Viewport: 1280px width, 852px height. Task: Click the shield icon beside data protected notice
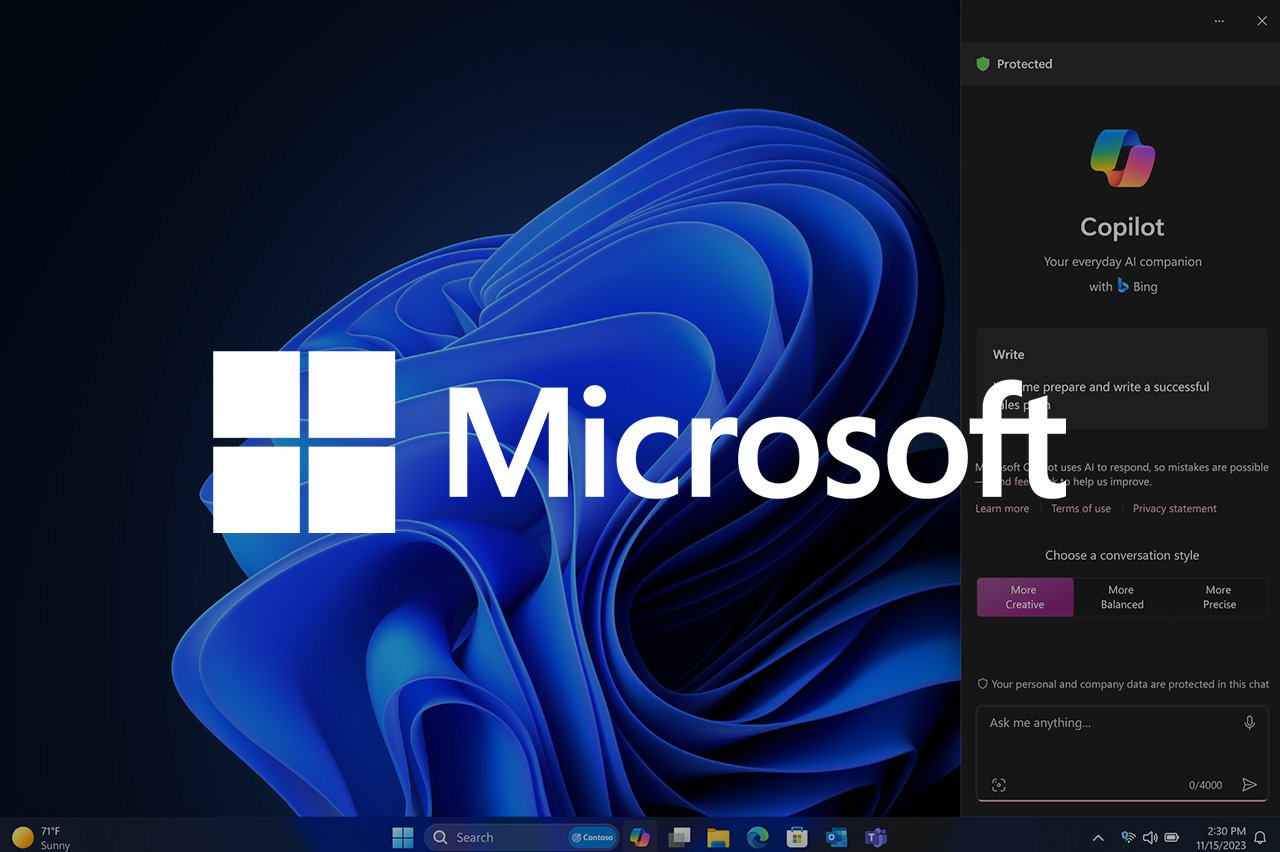(x=982, y=684)
